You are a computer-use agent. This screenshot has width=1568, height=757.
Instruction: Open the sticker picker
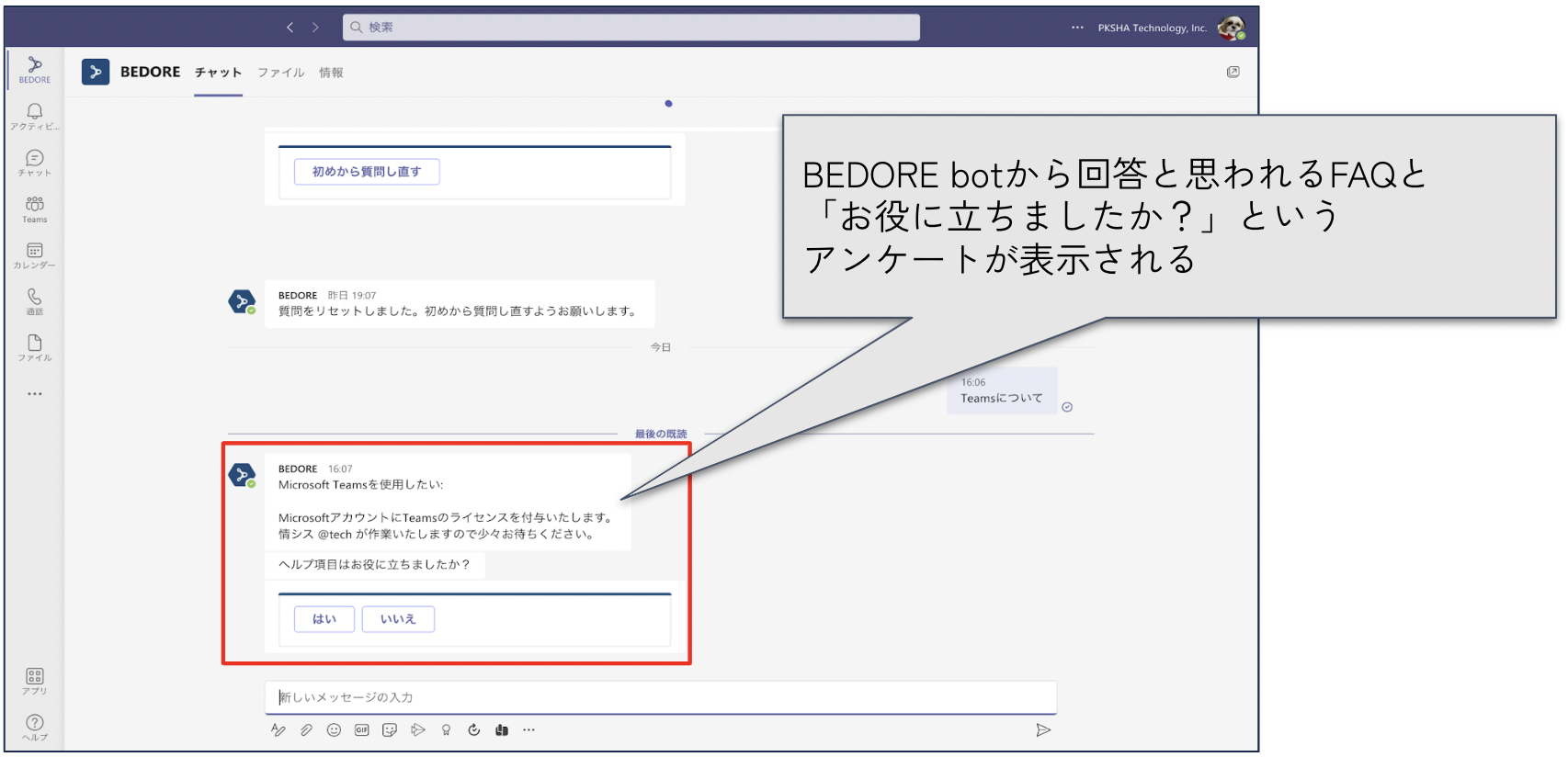(390, 730)
